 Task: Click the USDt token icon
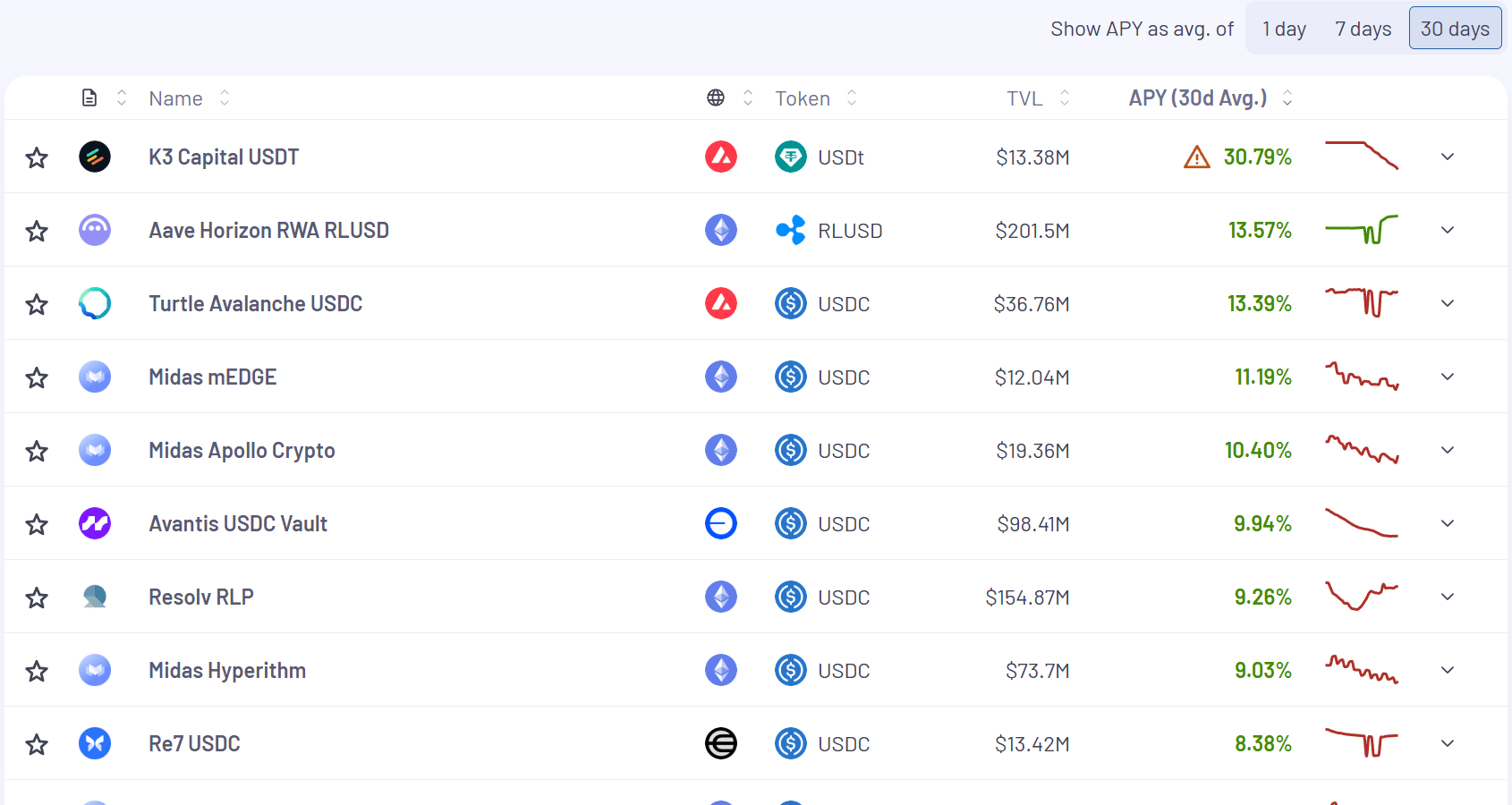pyautogui.click(x=791, y=157)
